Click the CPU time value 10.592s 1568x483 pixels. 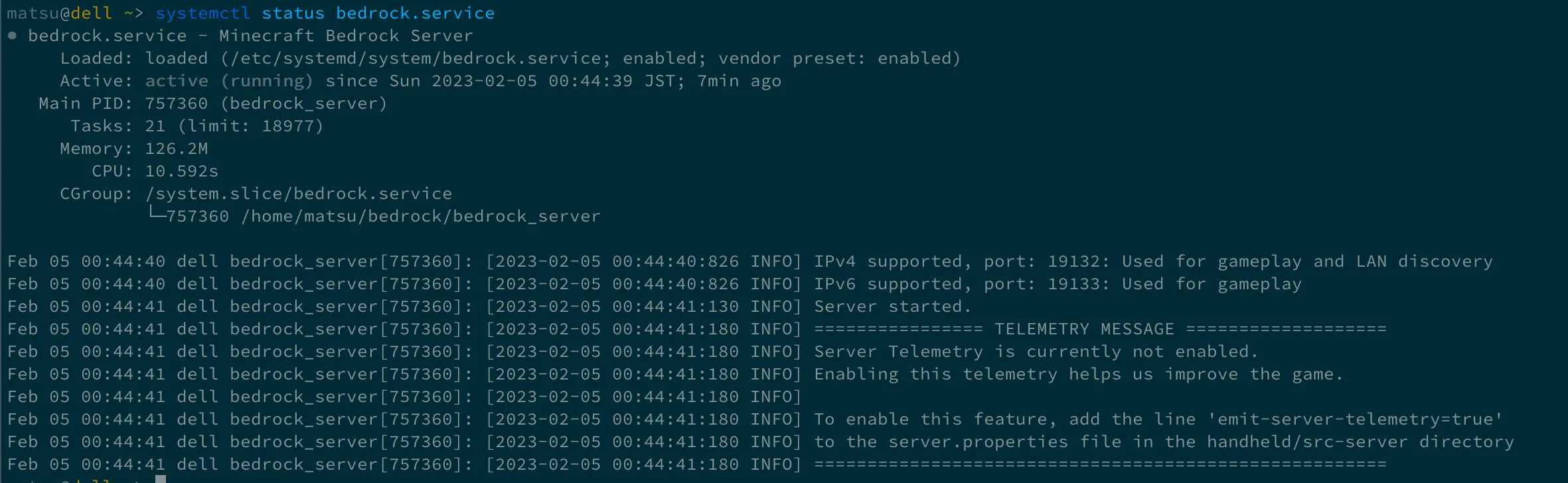pyautogui.click(x=181, y=171)
